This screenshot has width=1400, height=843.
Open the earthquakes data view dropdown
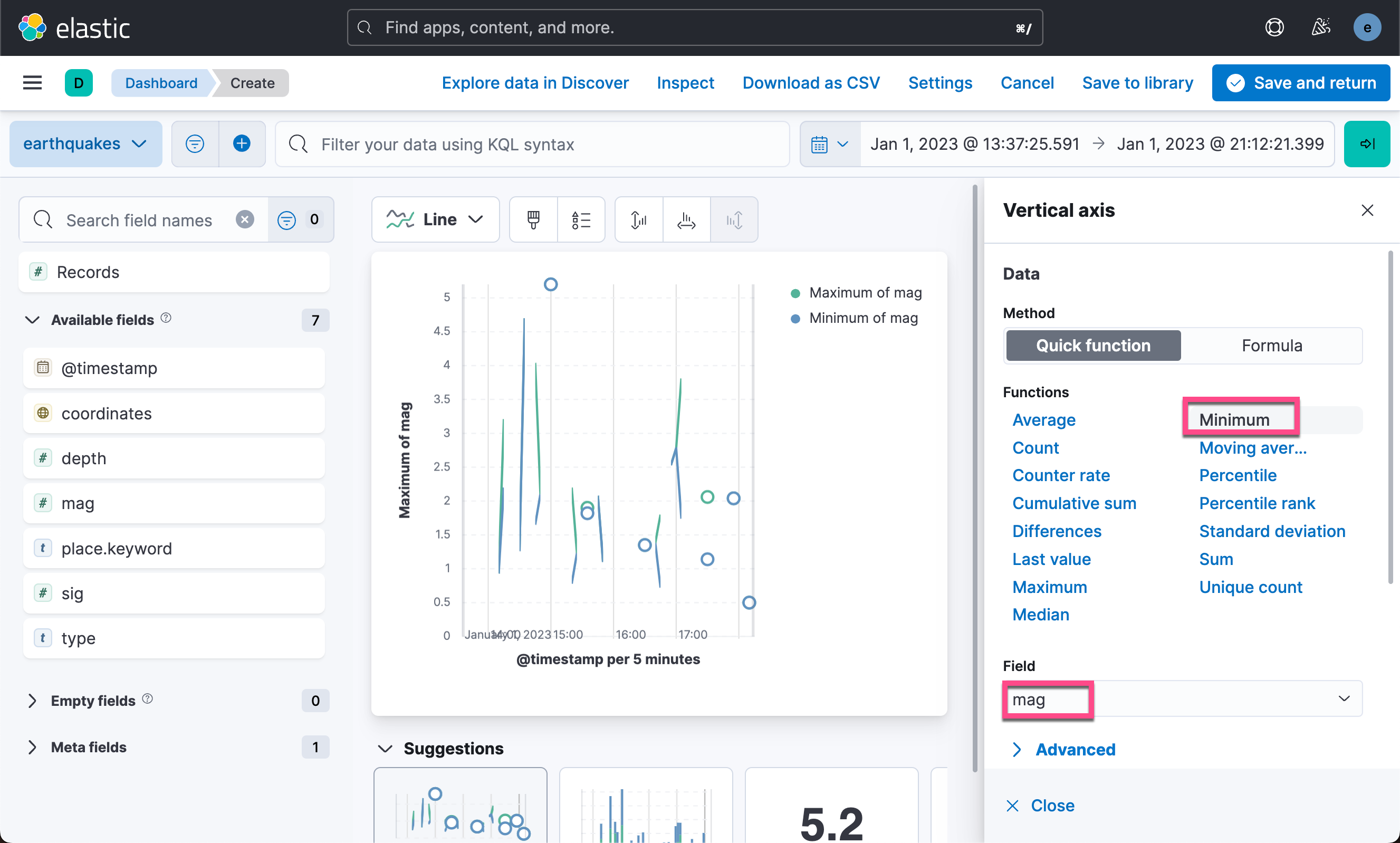coord(85,143)
